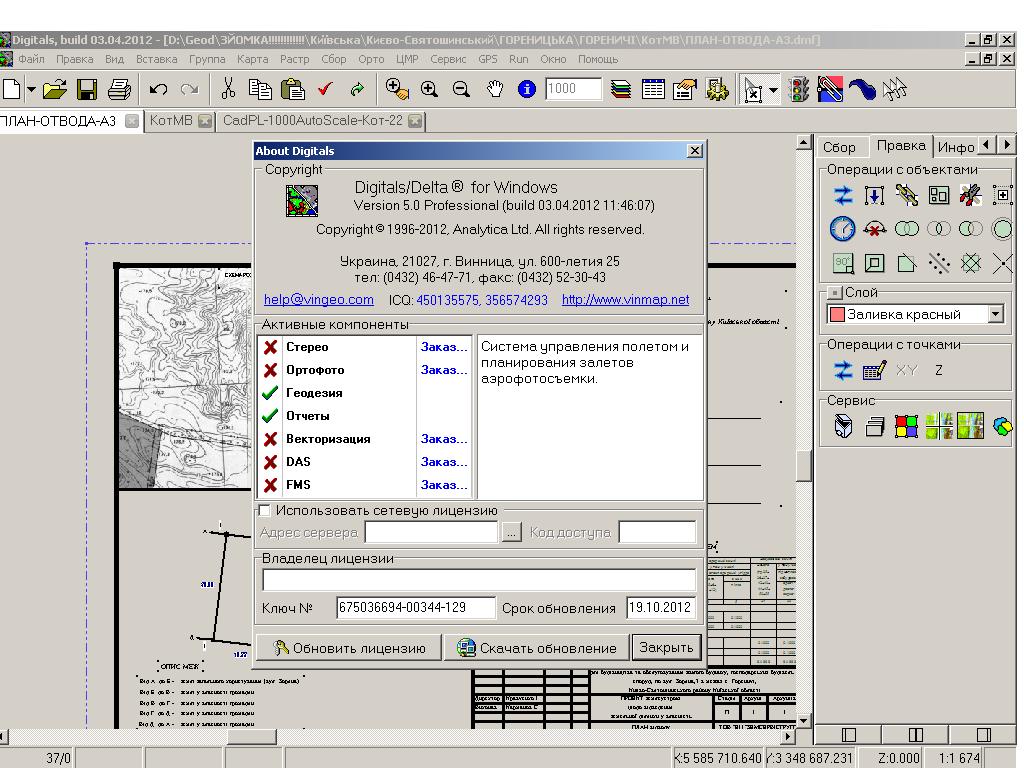Click Обновить лицензию button

pyautogui.click(x=349, y=648)
